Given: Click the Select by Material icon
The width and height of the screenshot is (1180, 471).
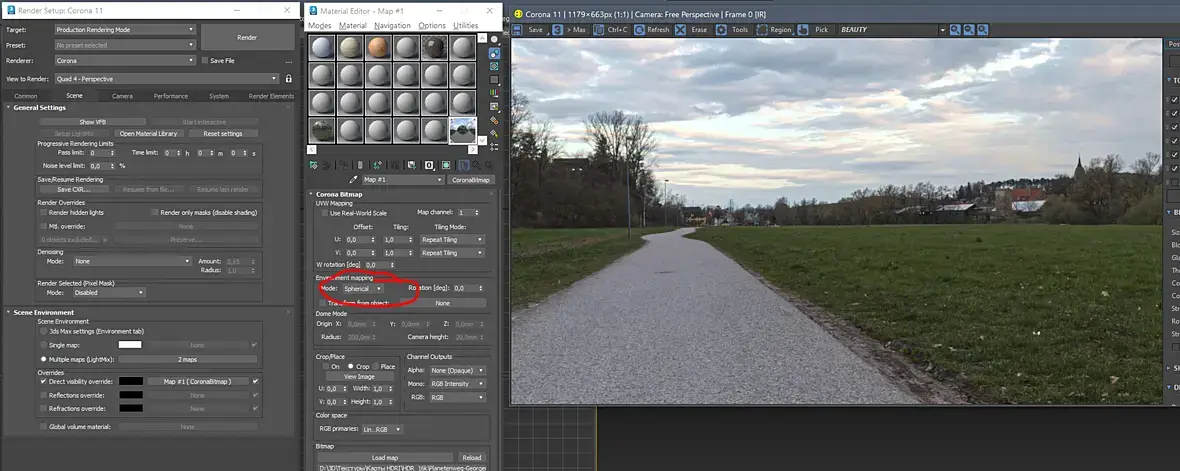Looking at the screenshot, I should (494, 133).
